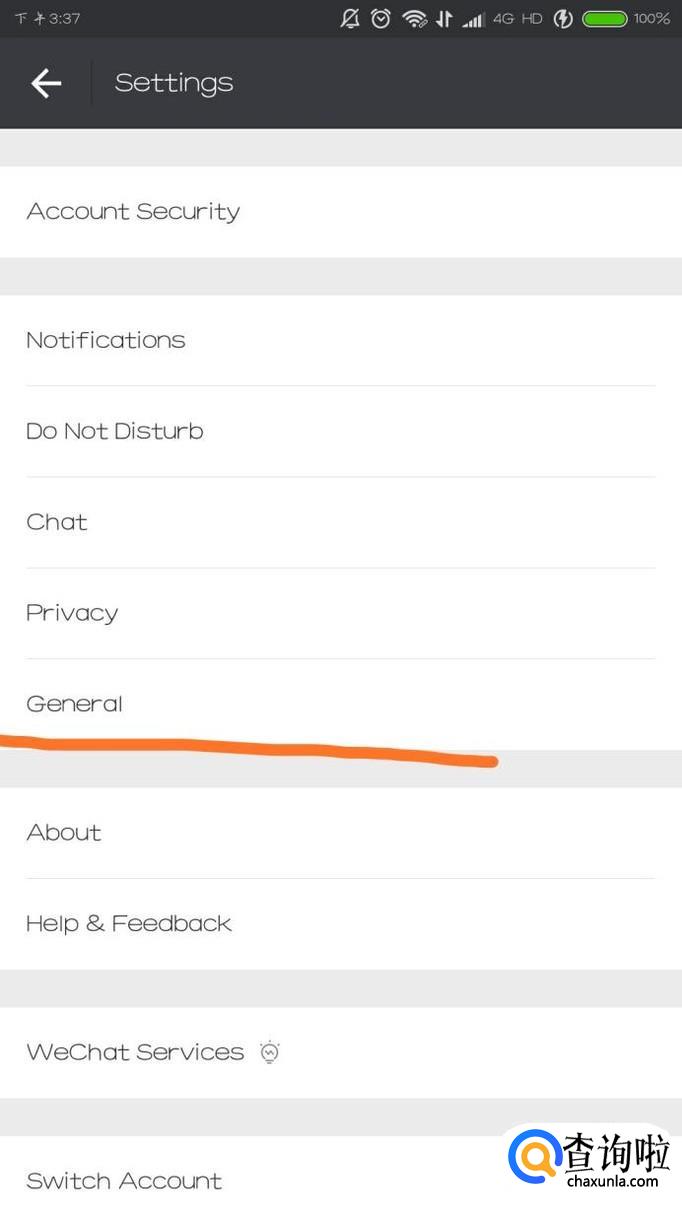
Task: Go to Do Not Disturb
Action: (x=115, y=431)
